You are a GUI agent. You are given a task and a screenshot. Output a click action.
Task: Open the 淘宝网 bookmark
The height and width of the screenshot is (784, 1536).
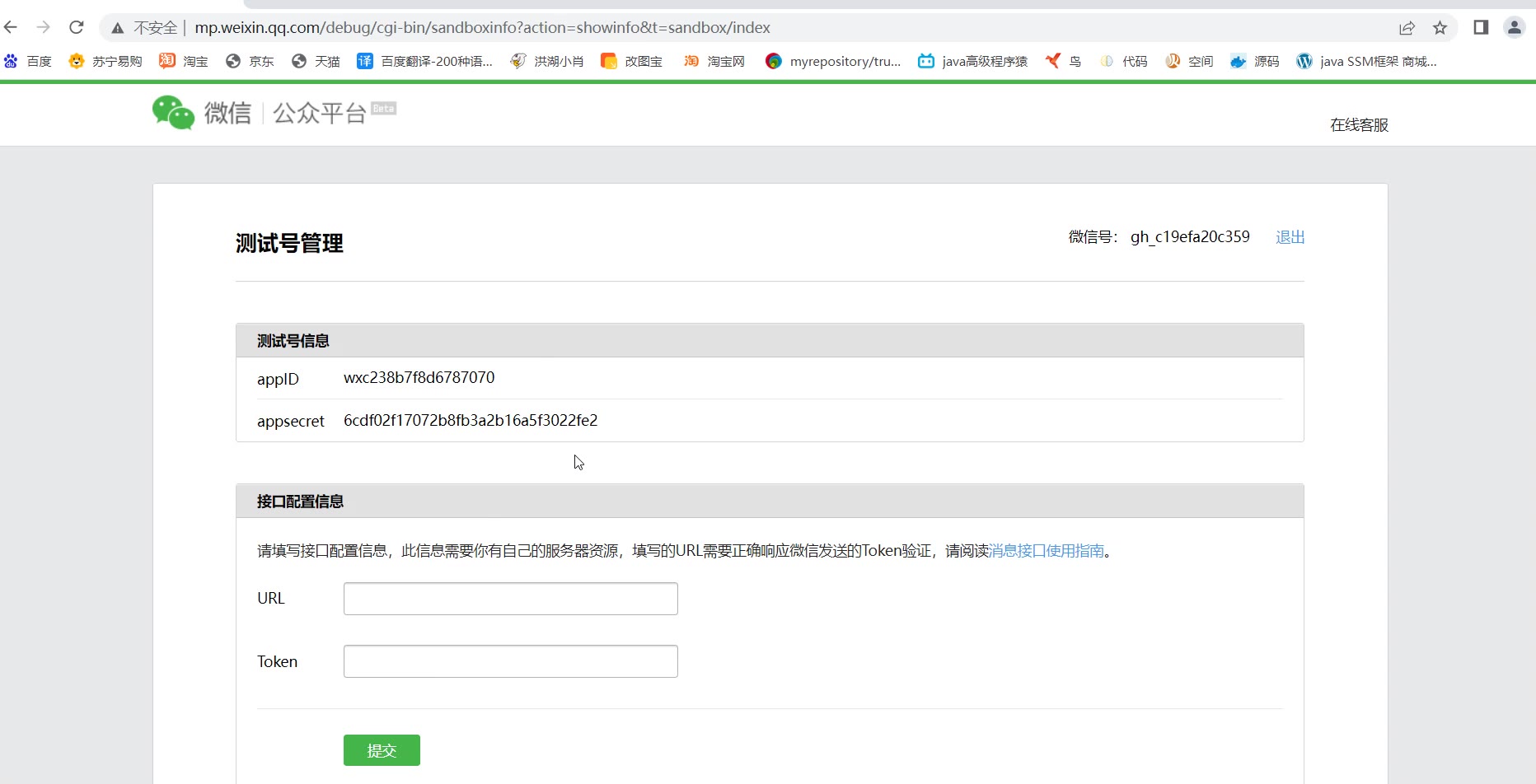tap(714, 61)
